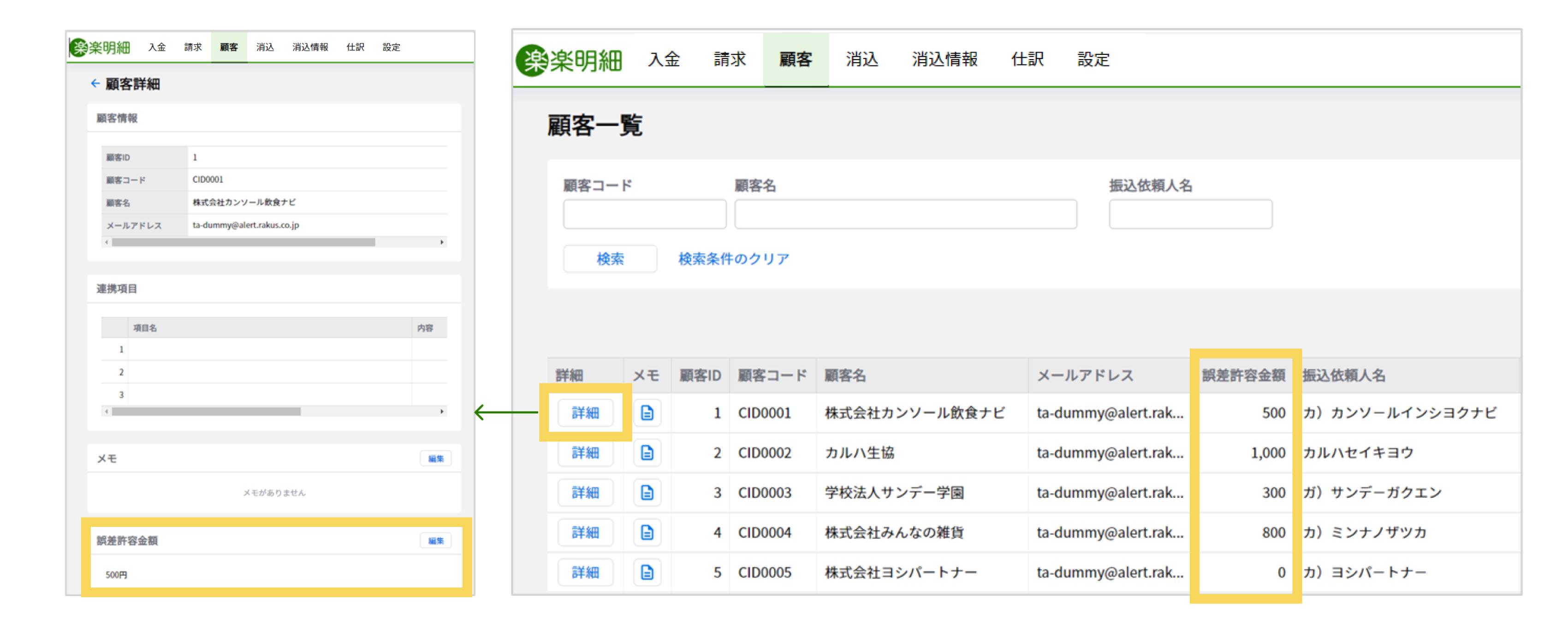Open memo icon for カルハ生協 row

[647, 453]
